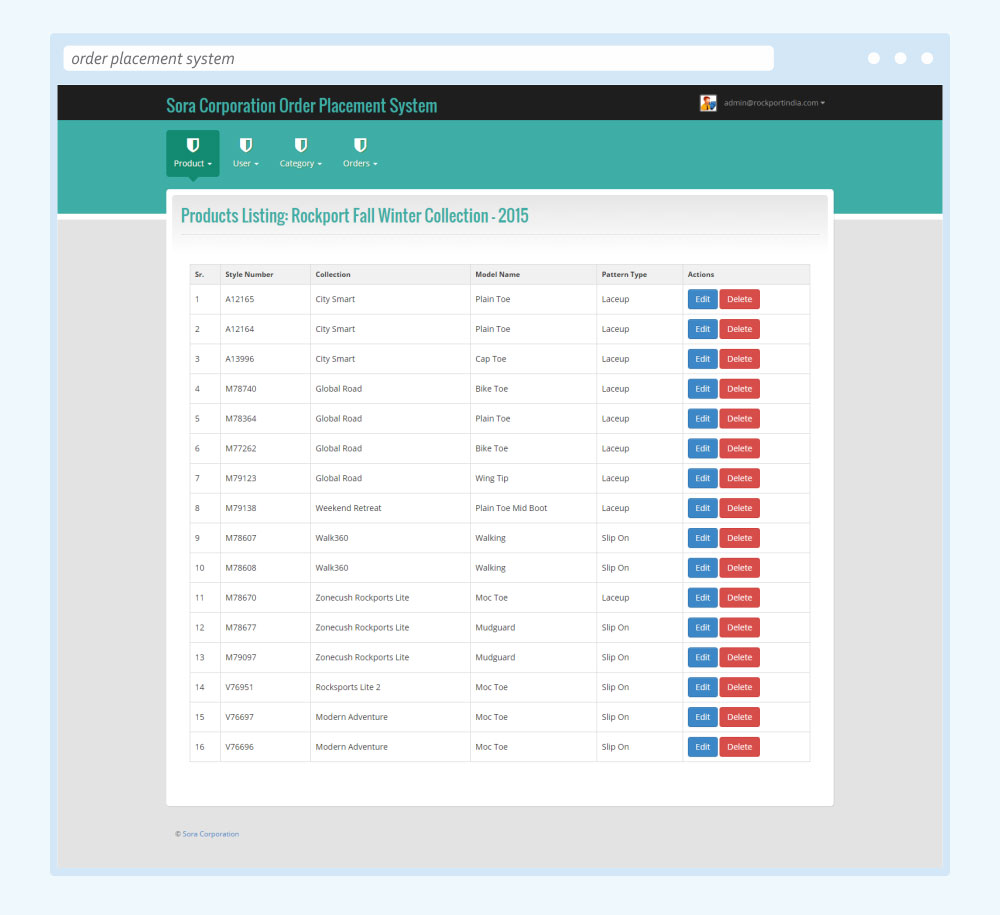Edit product M79138
1000x915 pixels.
click(702, 508)
